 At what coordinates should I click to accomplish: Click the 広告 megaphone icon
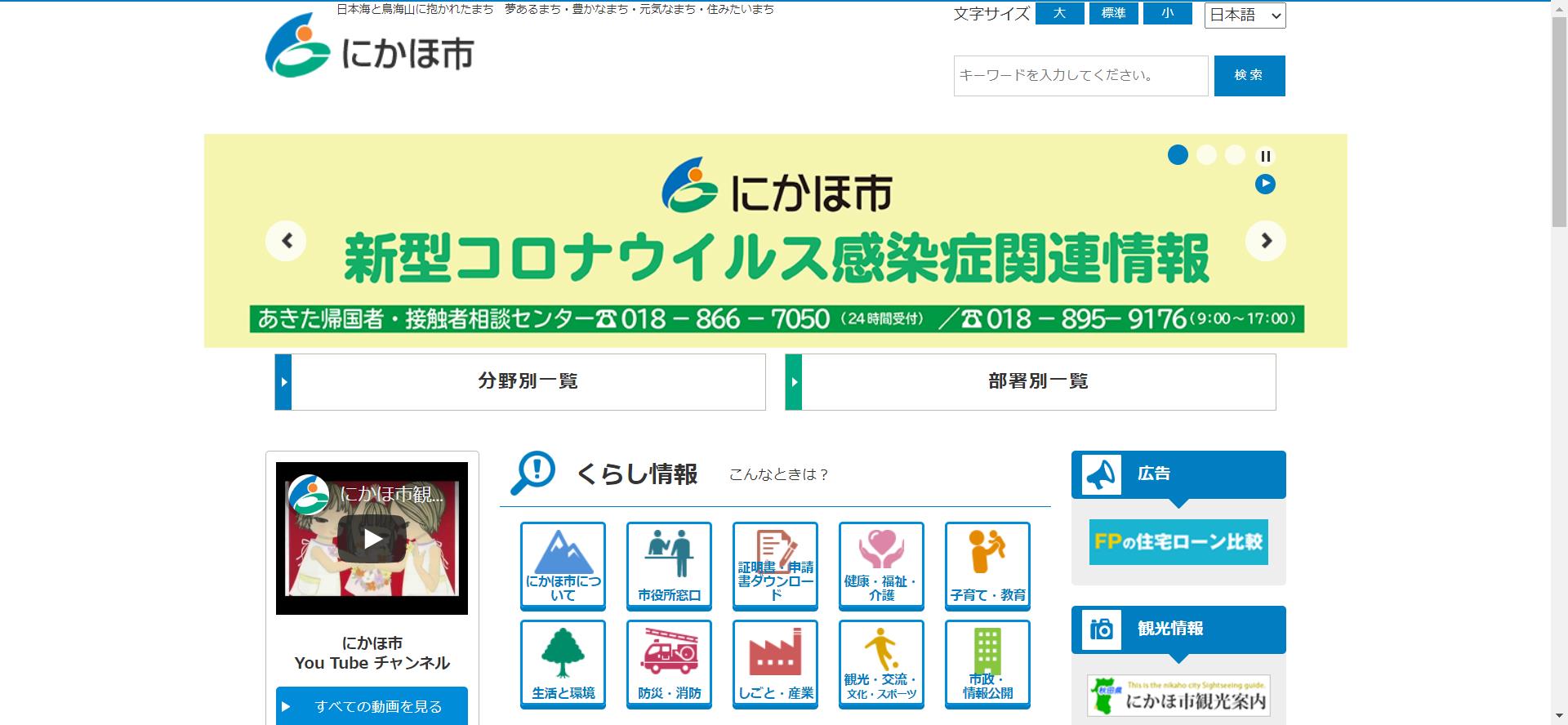point(1101,474)
